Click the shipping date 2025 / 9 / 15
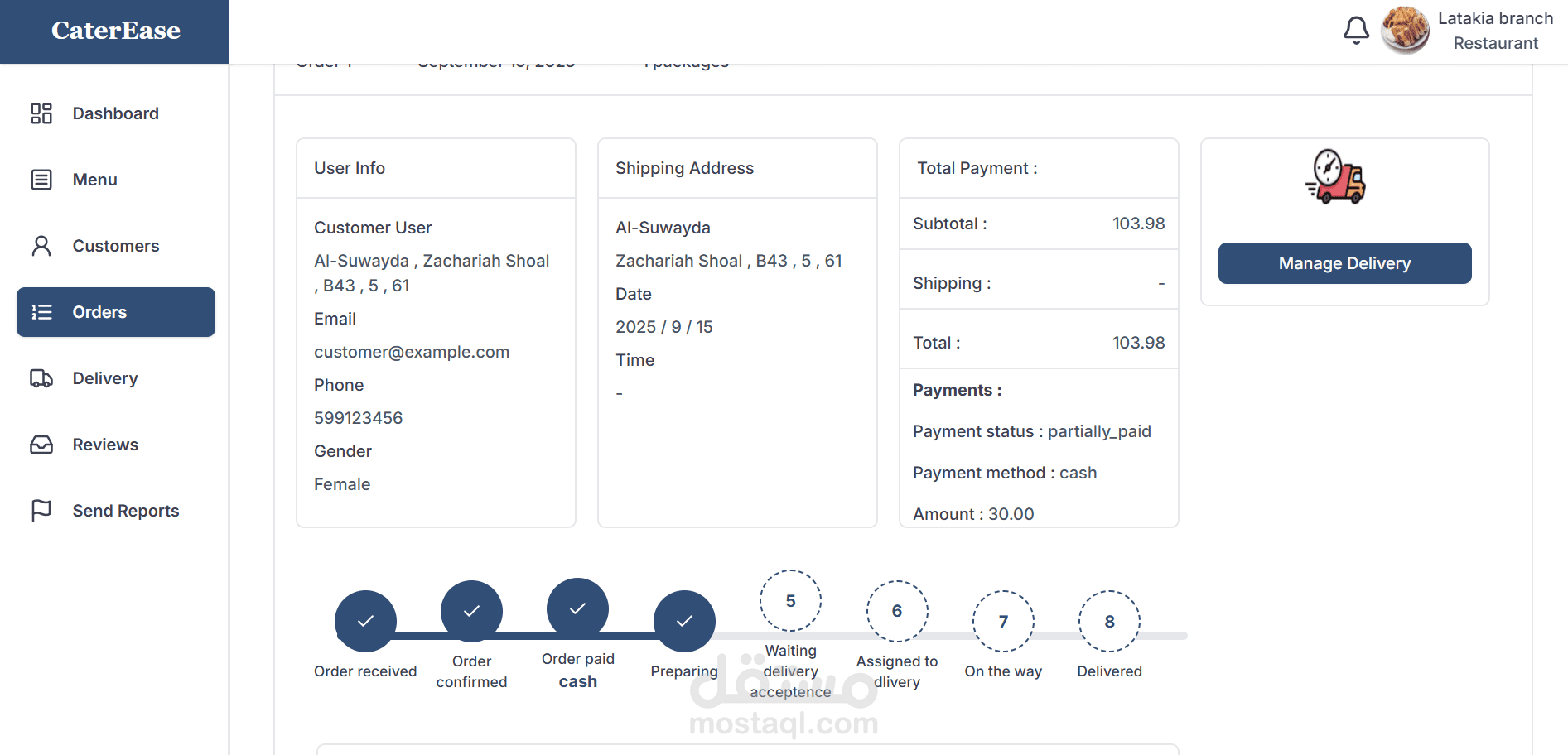The image size is (1568, 755). click(664, 327)
